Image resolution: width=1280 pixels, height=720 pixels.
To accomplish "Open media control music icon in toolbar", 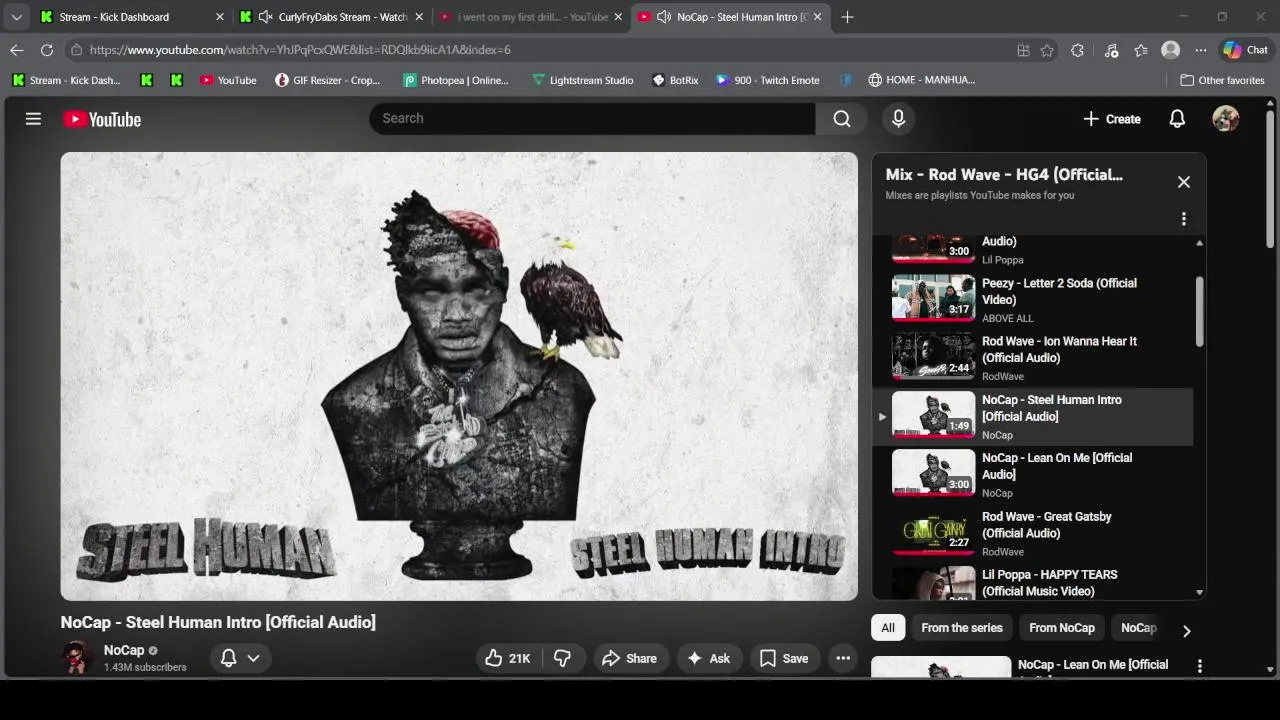I will pos(1111,50).
